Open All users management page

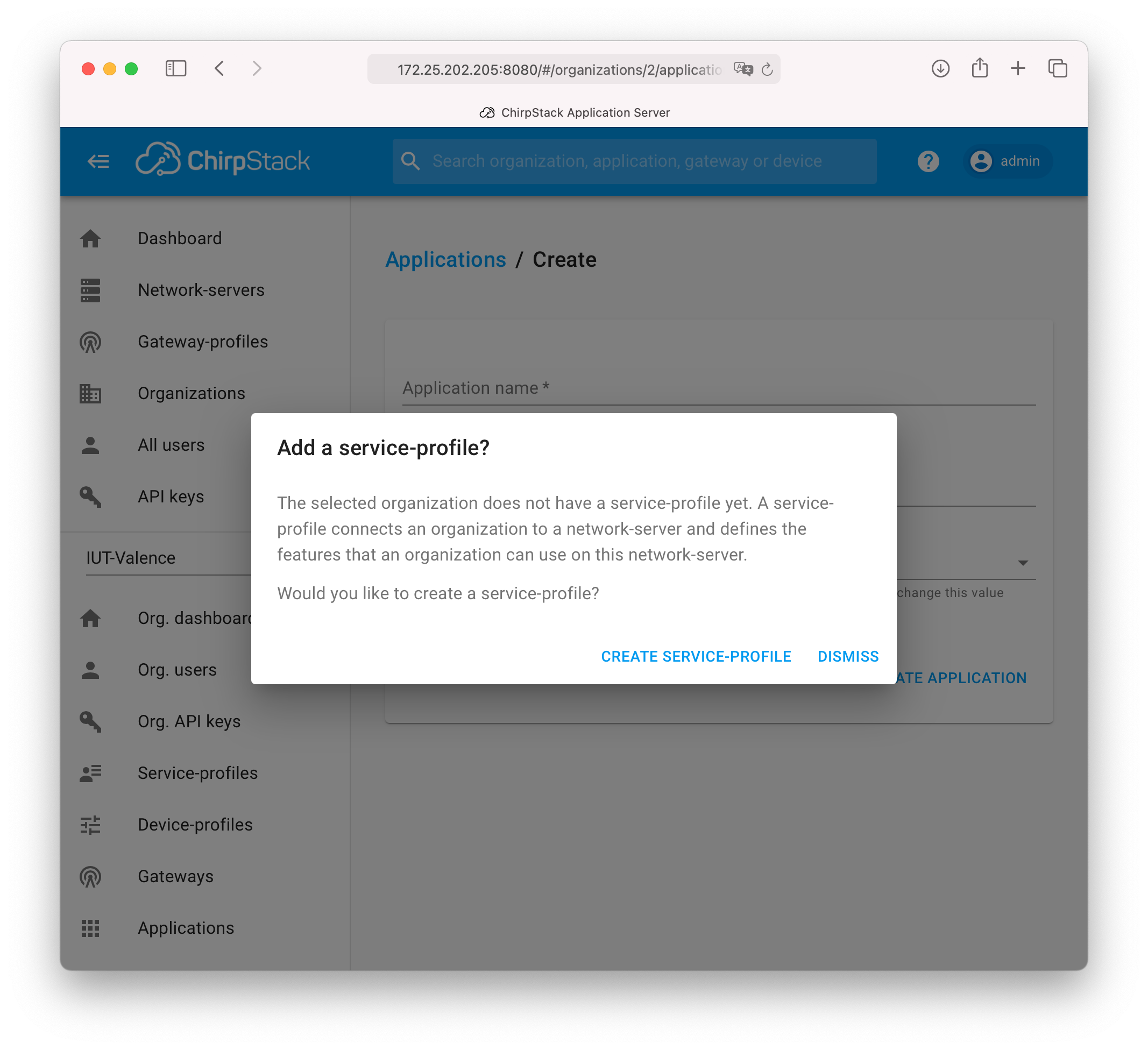[x=171, y=444]
